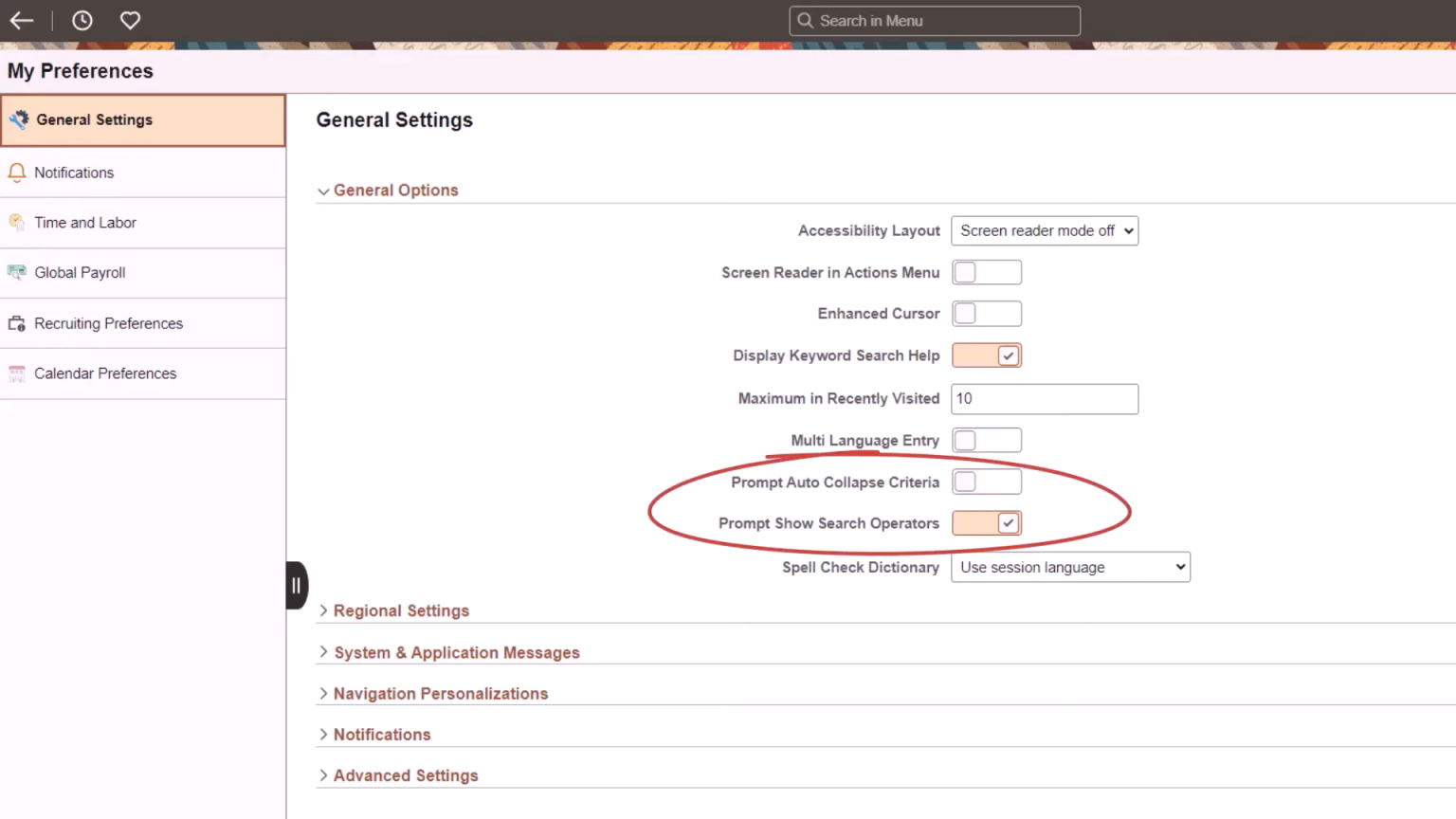1456x819 pixels.
Task: Enable the Screen Reader in Actions Menu toggle
Action: pyautogui.click(x=987, y=272)
